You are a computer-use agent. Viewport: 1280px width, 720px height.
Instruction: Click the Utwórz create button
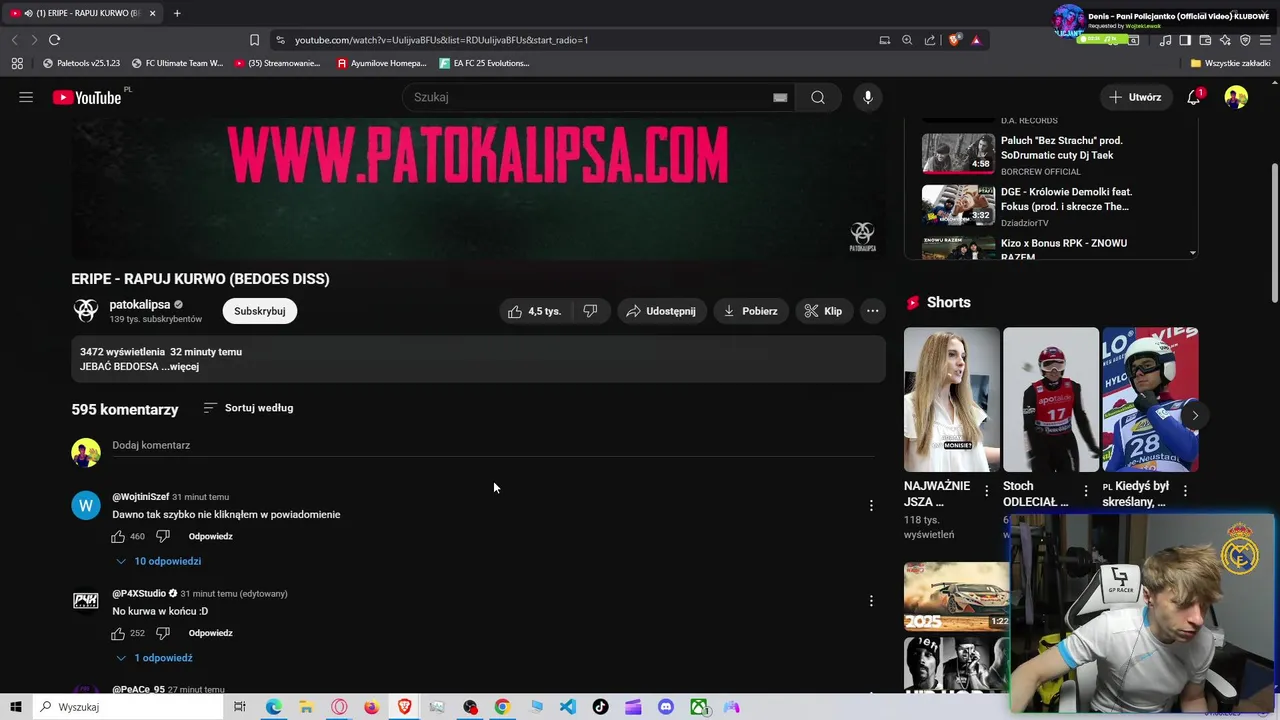click(x=1136, y=97)
